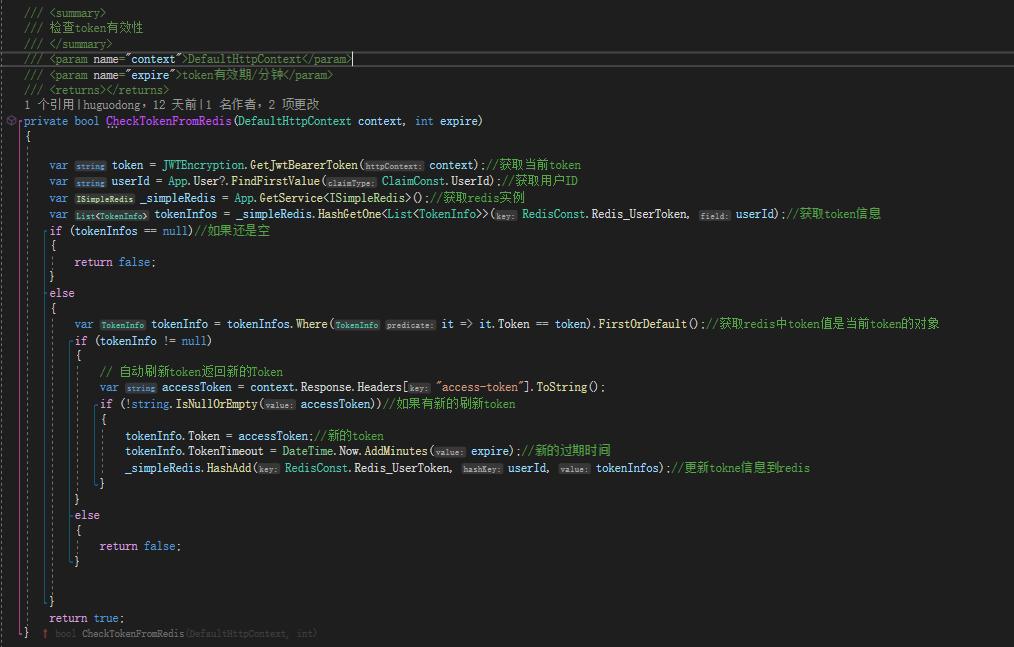
Task: Click the claimType: inlay parameter hint
Action: point(352,182)
